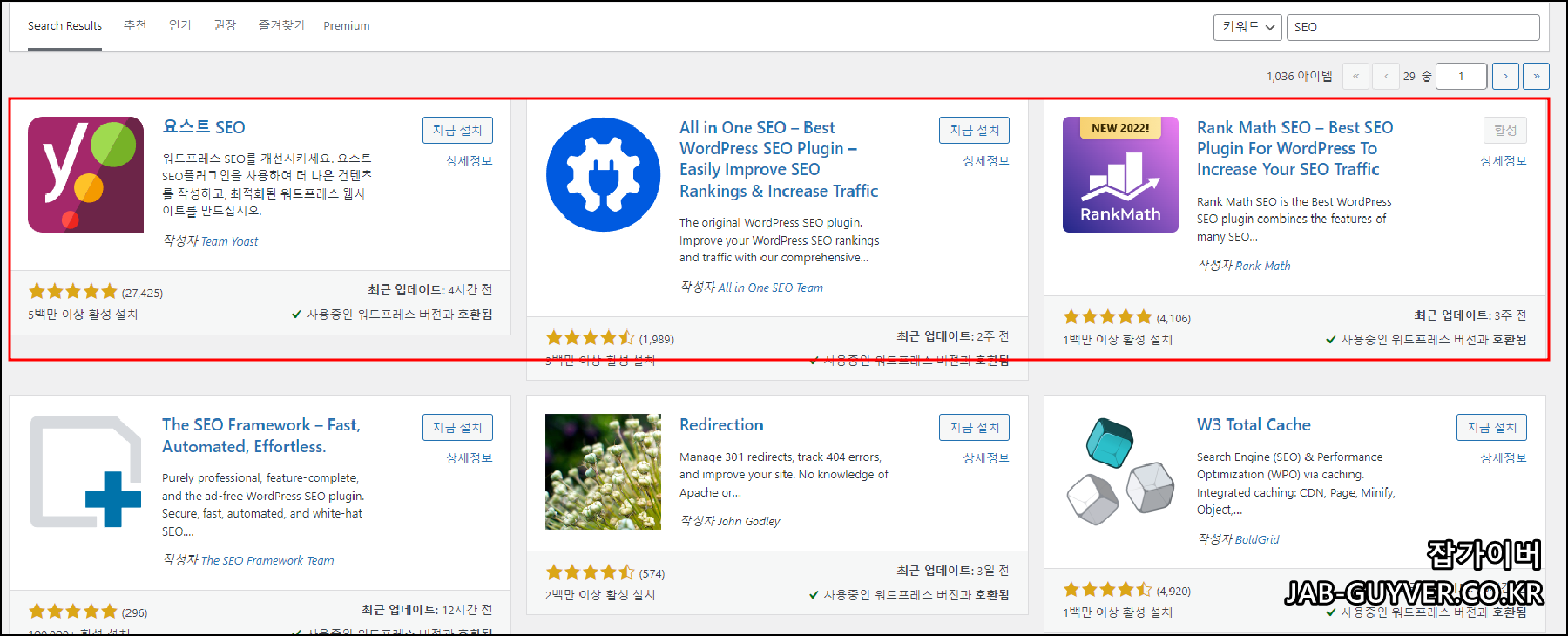The width and height of the screenshot is (1568, 636).
Task: Open the Redirection plugin title
Action: [721, 424]
